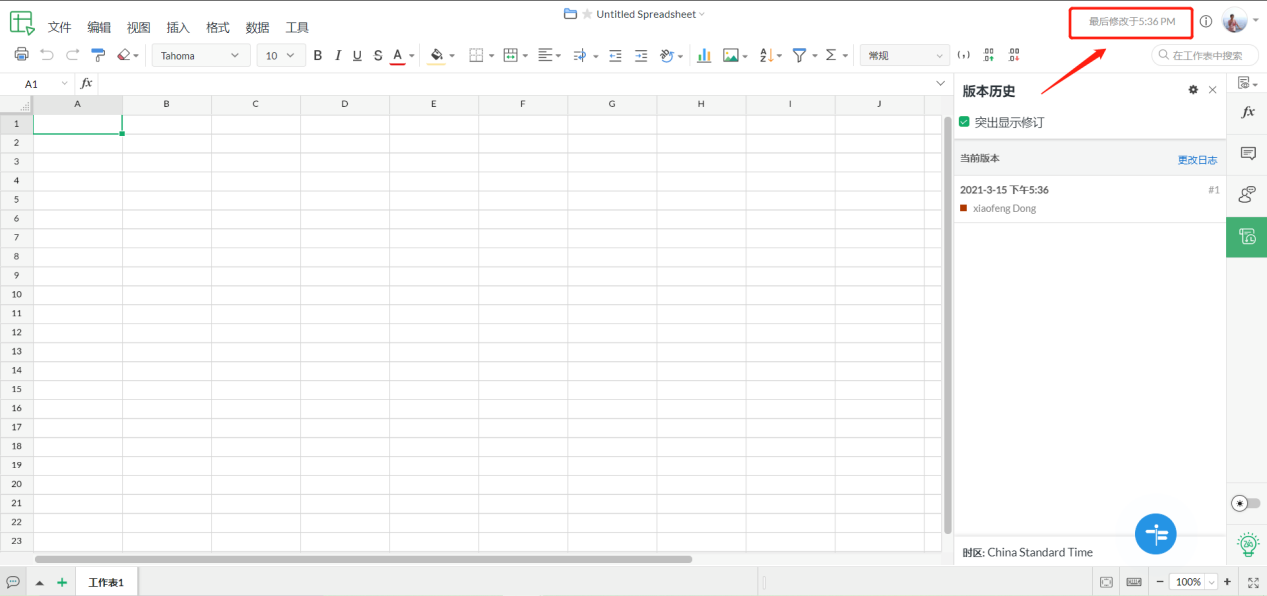This screenshot has height=596, width=1267.
Task: Open the Tahoma font dropdown
Action: point(201,55)
